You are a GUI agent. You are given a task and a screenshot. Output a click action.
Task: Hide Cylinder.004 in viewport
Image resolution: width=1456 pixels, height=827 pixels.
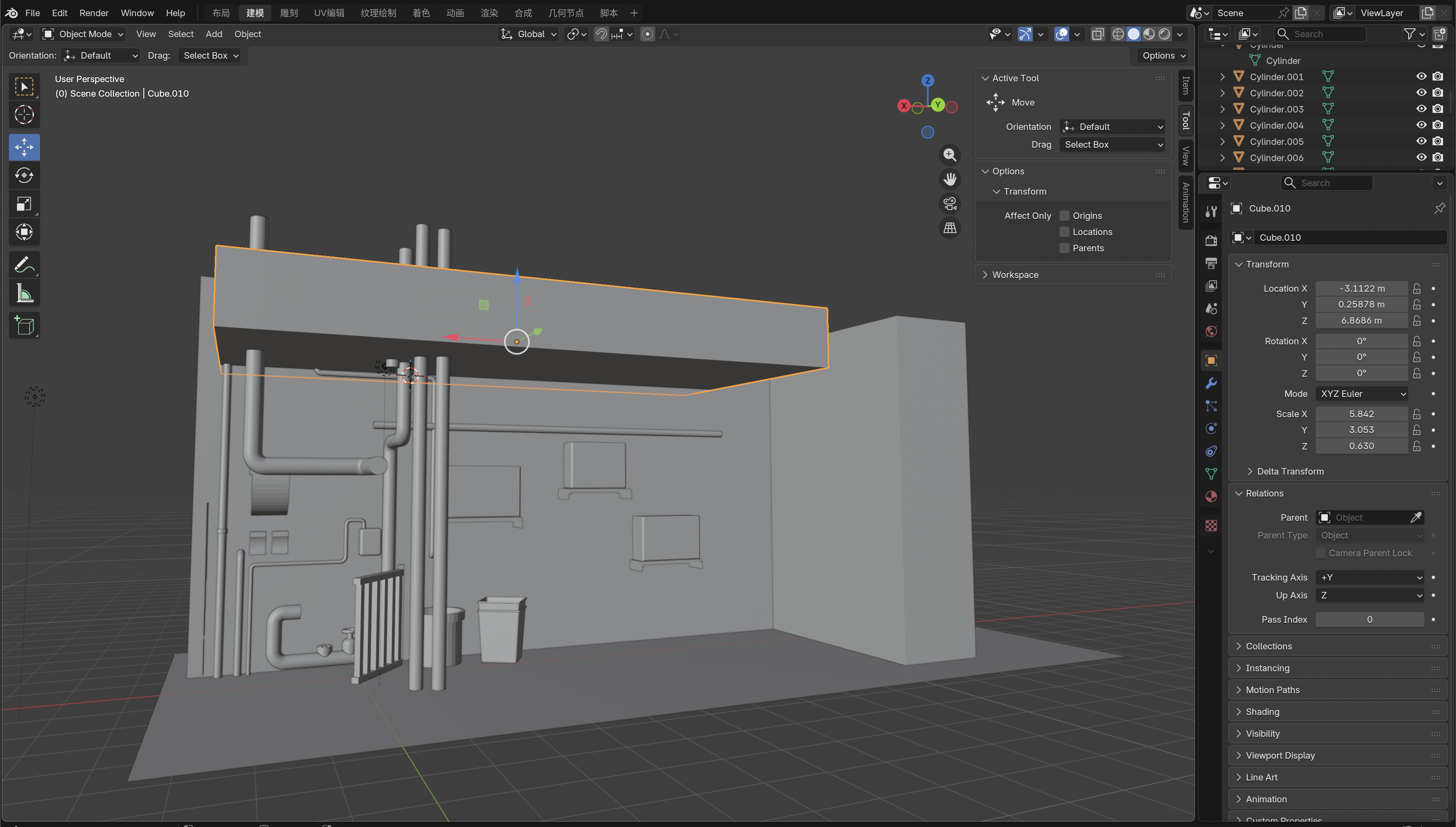tap(1421, 125)
